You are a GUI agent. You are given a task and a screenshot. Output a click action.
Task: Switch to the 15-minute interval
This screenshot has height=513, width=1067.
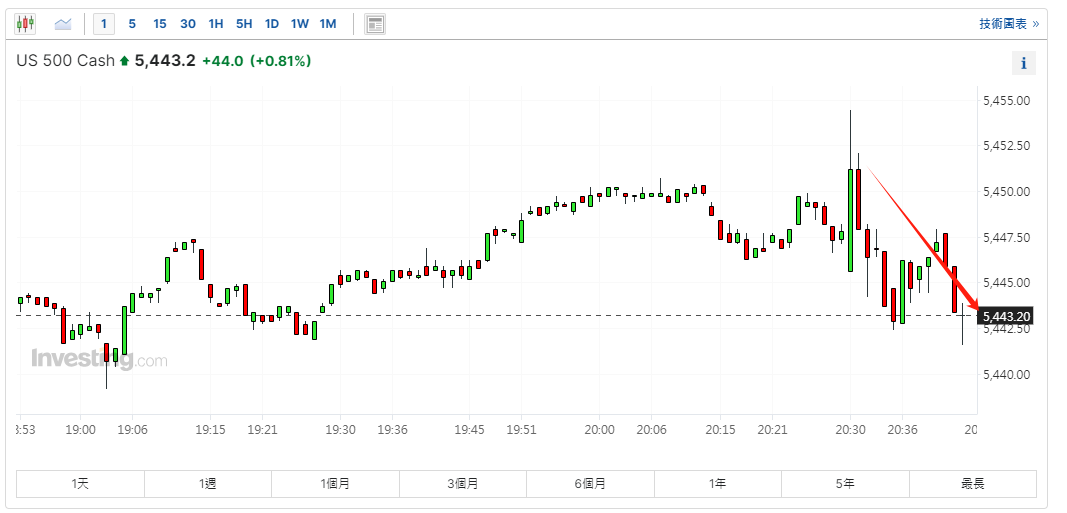[160, 23]
